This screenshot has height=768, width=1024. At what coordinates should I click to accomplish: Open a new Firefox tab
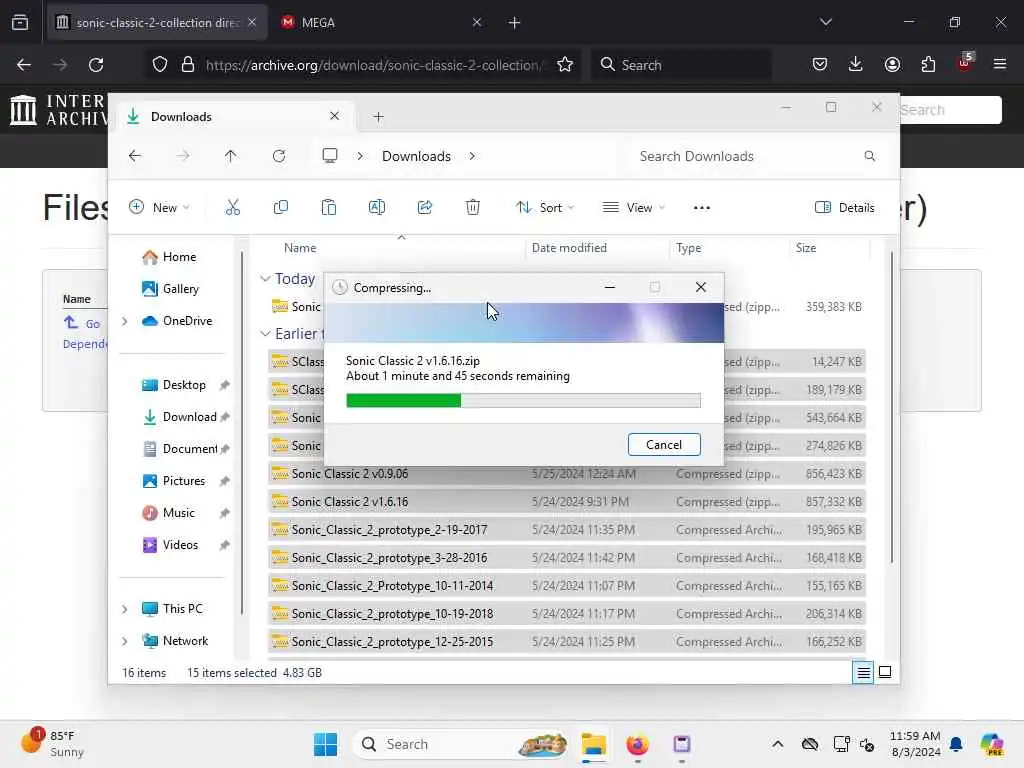(514, 23)
